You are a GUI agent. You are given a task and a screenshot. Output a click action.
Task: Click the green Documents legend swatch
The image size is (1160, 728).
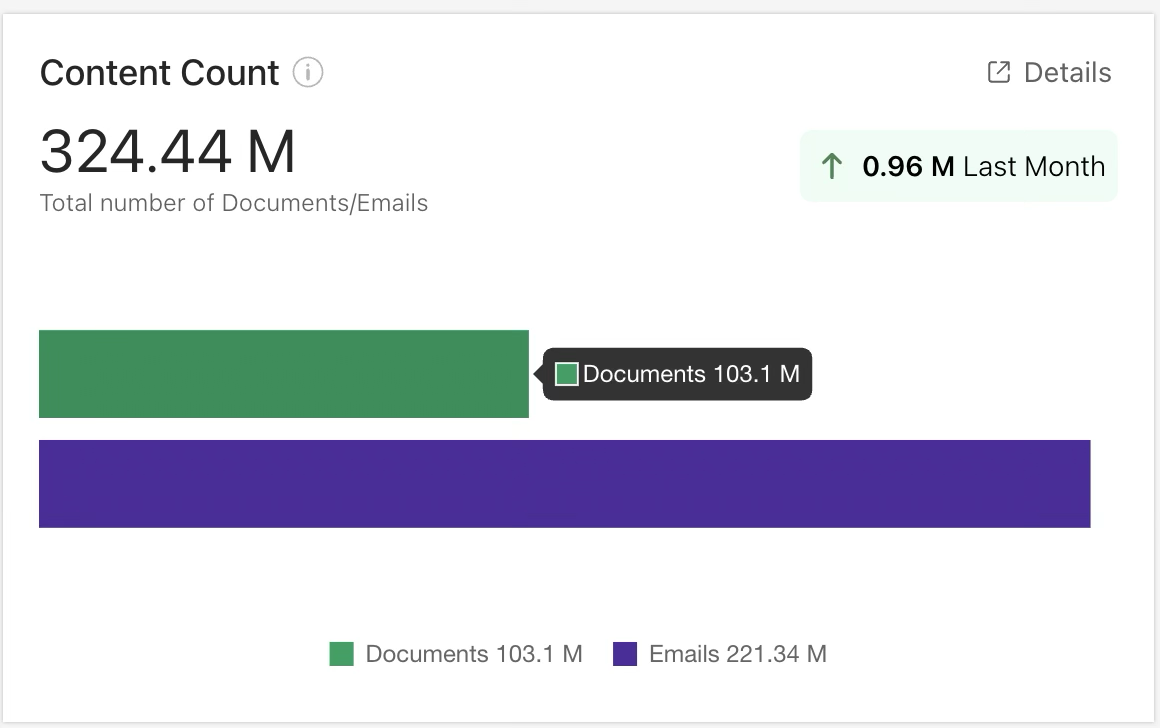(341, 654)
